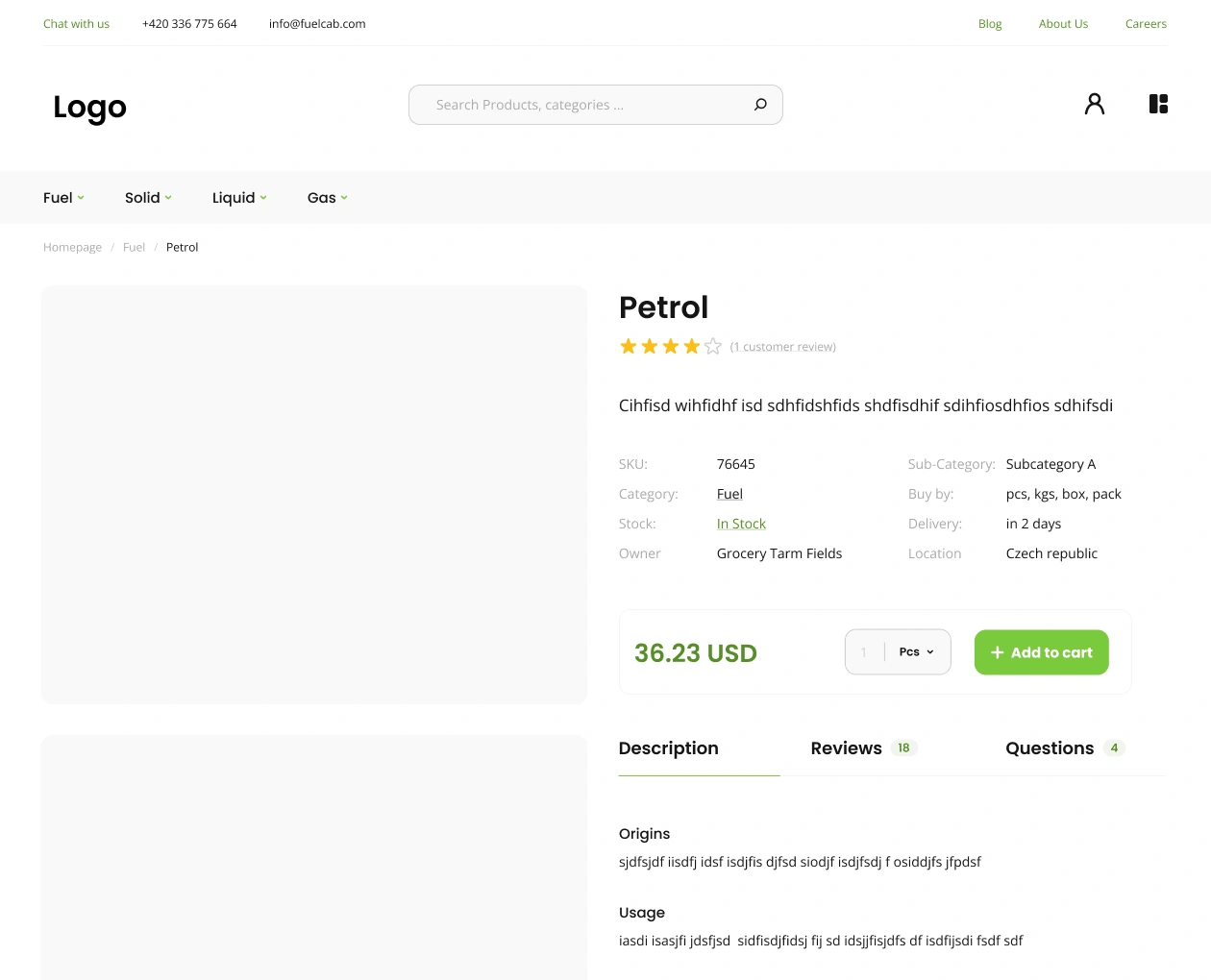Click the Logo to go home

[x=89, y=107]
